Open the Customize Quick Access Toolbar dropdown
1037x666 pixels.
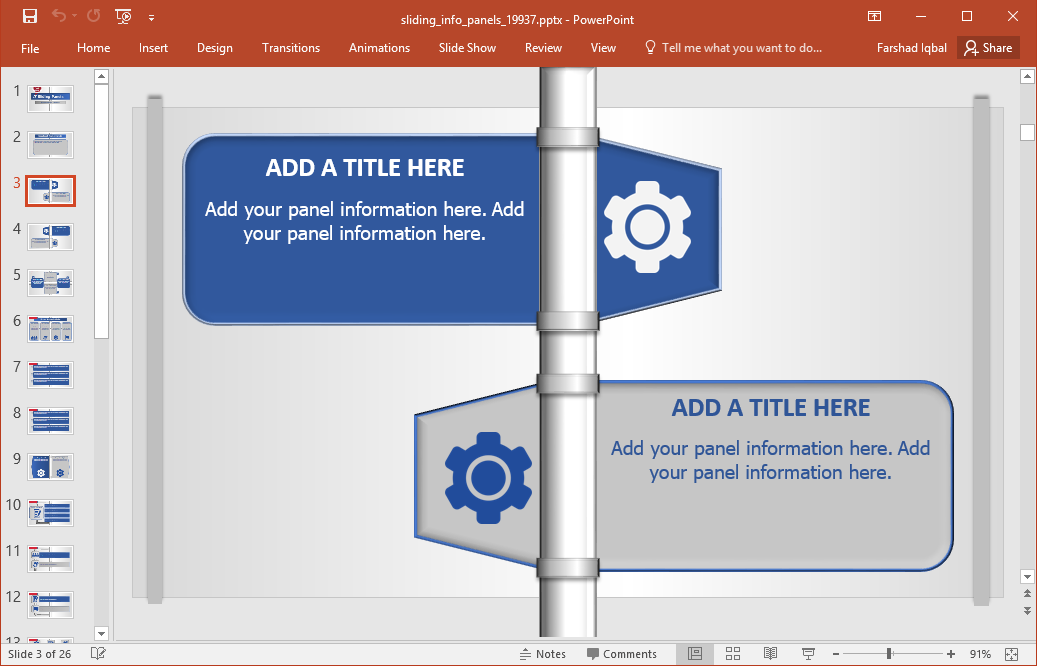tap(151, 17)
